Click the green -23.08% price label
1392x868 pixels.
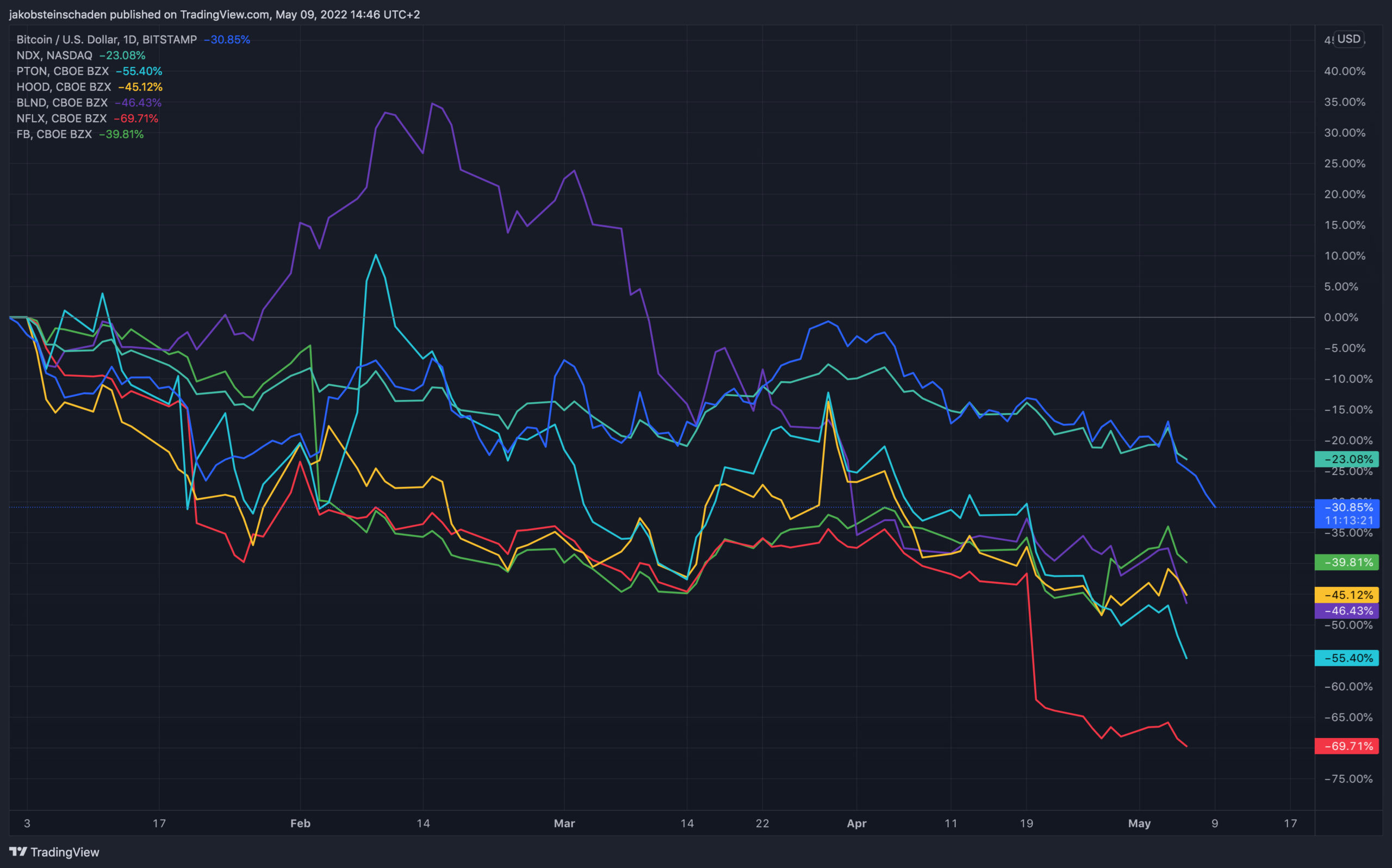point(1347,459)
